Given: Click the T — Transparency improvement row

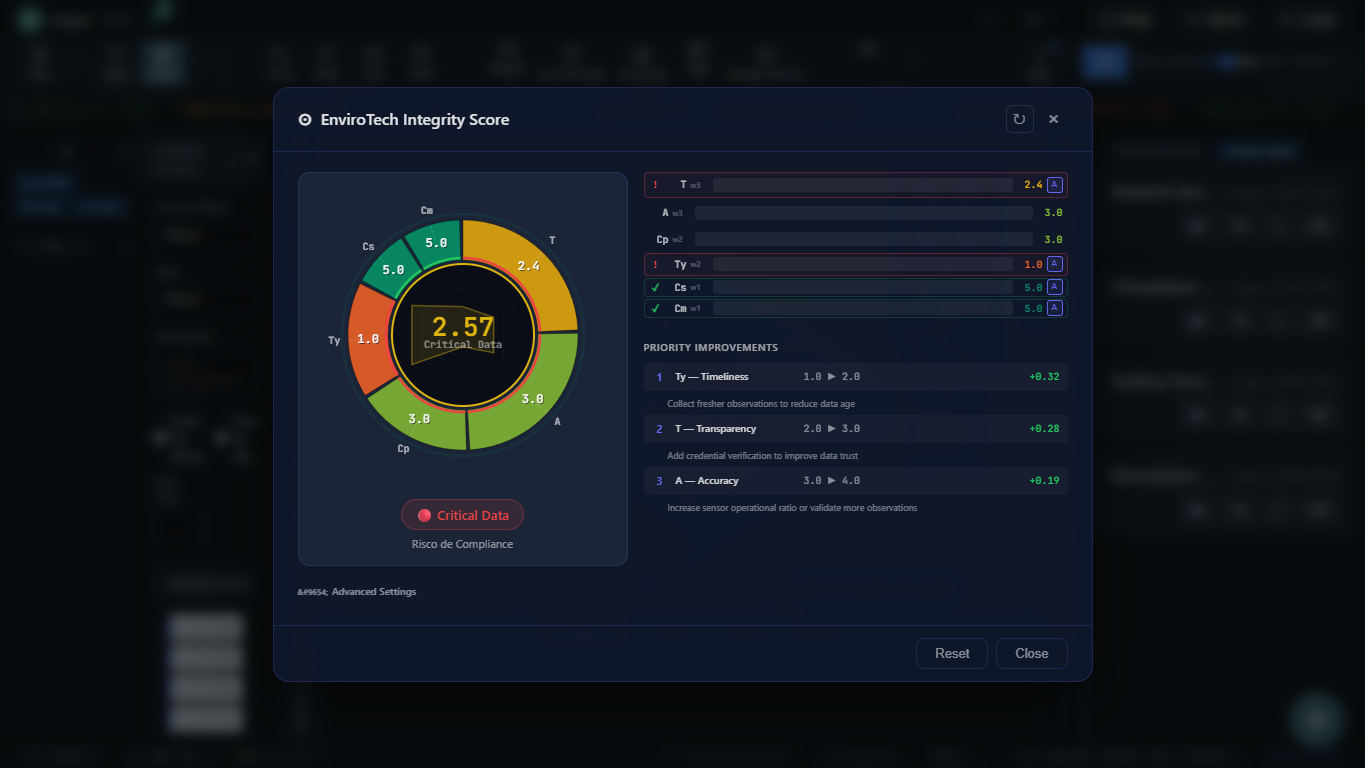Looking at the screenshot, I should click(x=856, y=429).
